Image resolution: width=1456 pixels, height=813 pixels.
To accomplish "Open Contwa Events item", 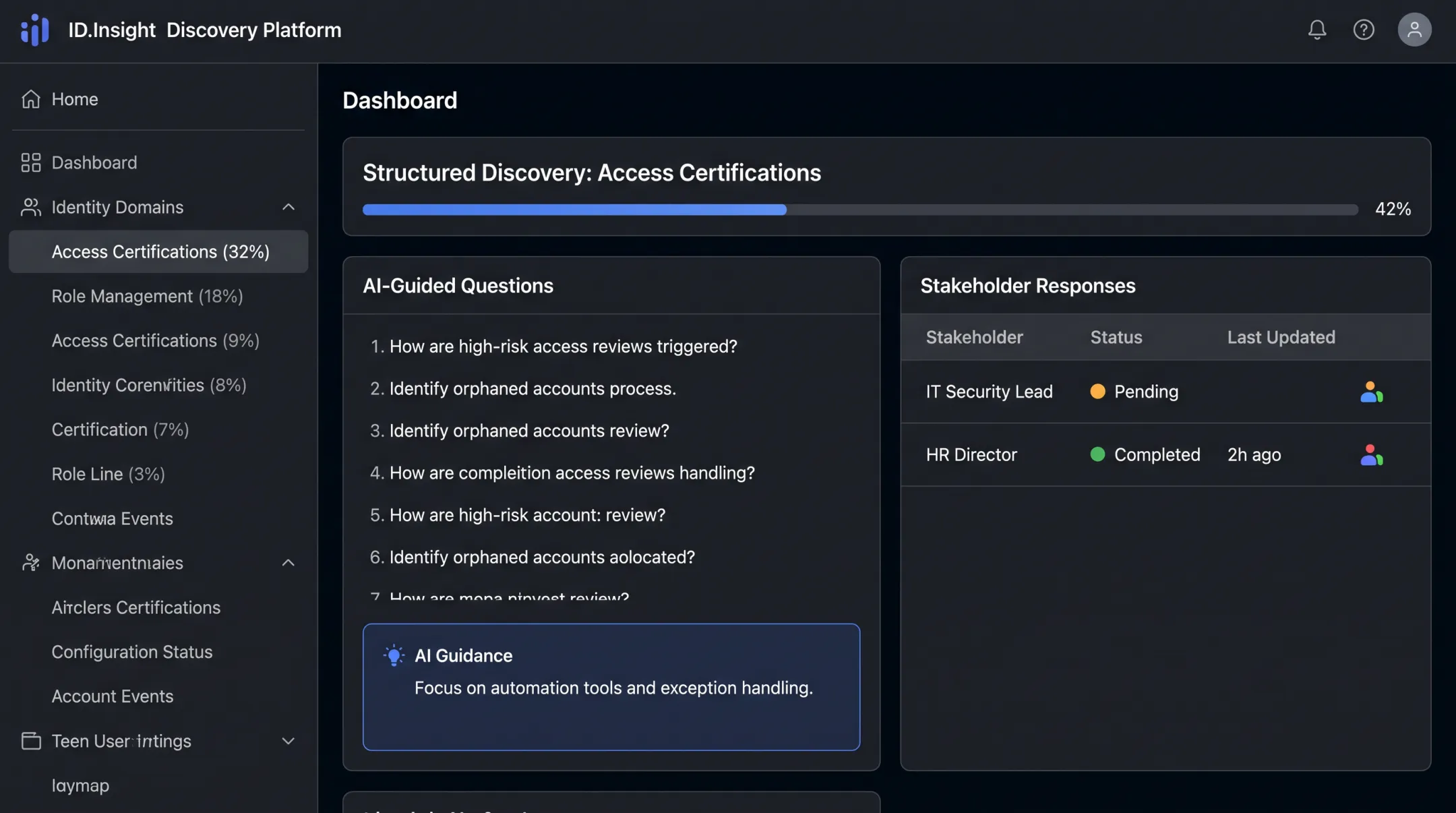I will 112,518.
